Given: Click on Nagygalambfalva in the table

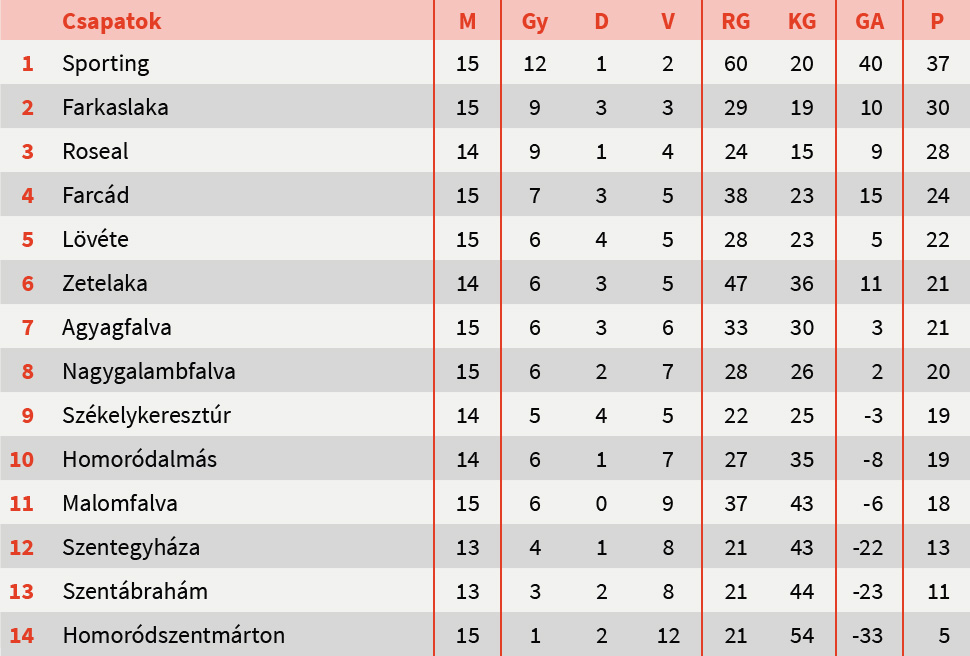Looking at the screenshot, I should pos(148,371).
